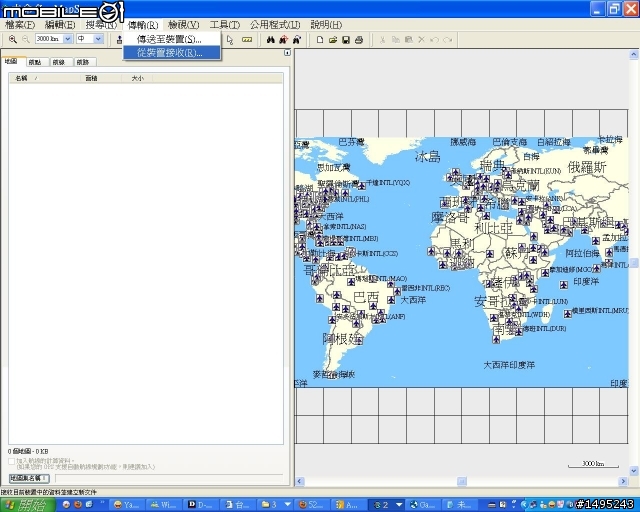Viewport: 640px width, 512px height.
Task: Expand hidden system tray icons arrow
Action: [524, 505]
